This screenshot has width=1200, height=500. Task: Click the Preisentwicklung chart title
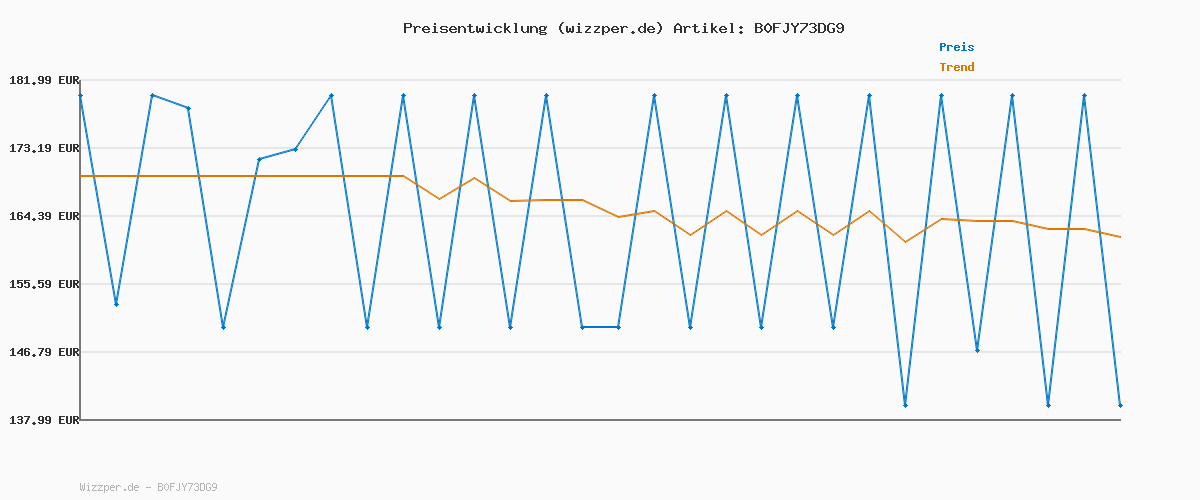(623, 28)
